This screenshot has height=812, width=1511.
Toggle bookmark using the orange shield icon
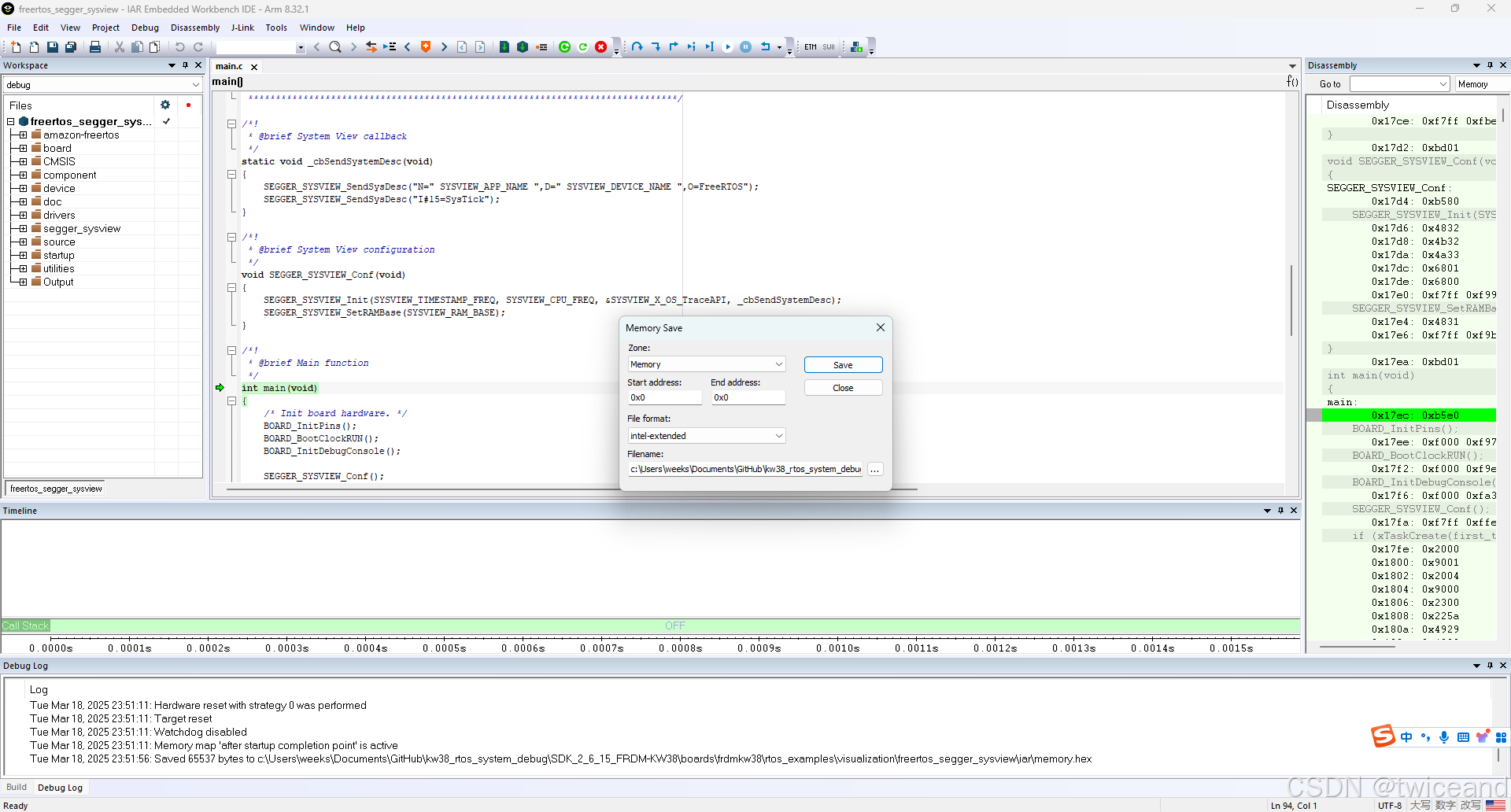426,47
